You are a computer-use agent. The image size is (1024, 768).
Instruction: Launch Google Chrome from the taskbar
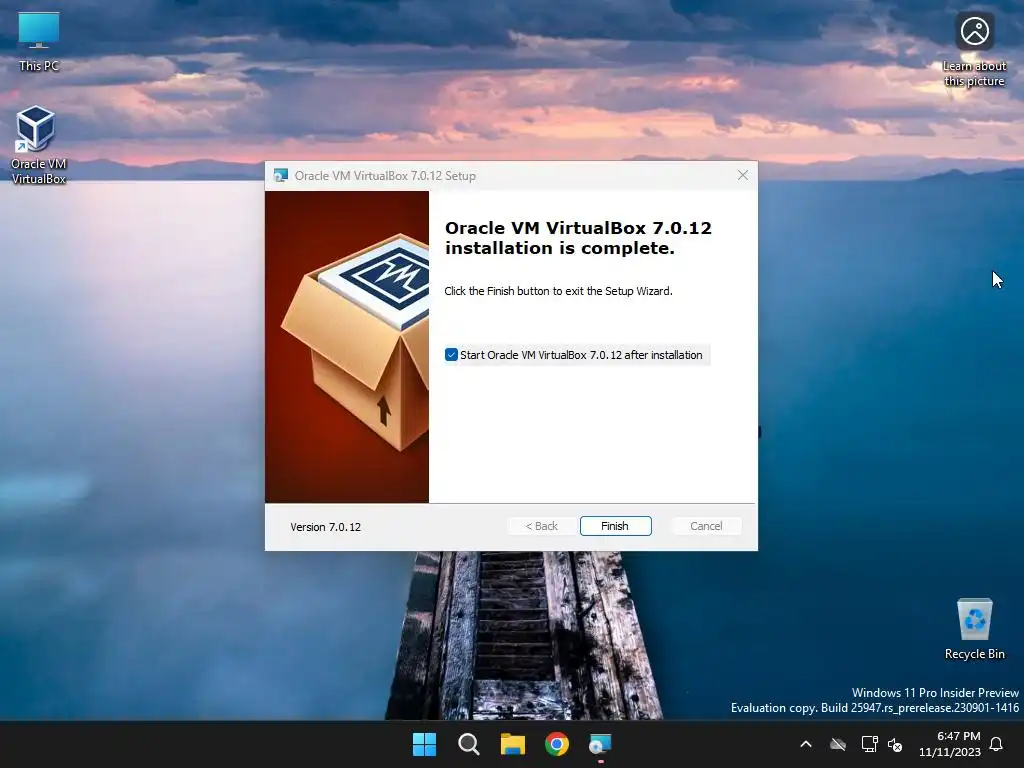(x=556, y=744)
